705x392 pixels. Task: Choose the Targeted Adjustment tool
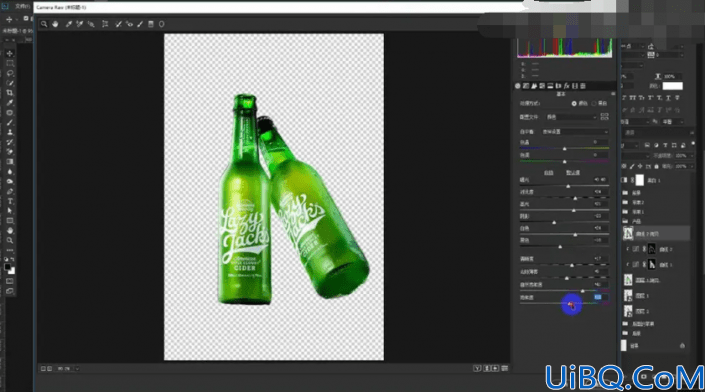pos(91,24)
